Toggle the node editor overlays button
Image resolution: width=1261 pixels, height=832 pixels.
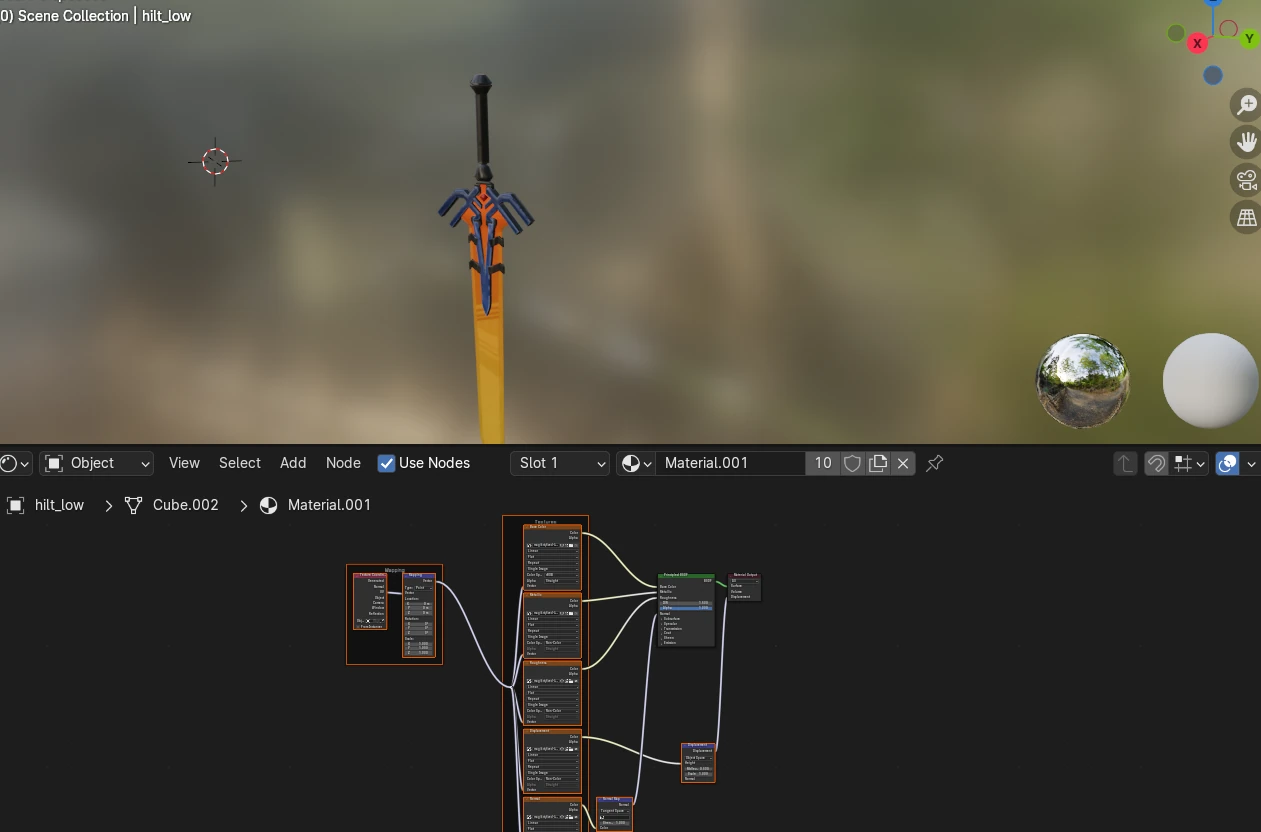[1227, 463]
